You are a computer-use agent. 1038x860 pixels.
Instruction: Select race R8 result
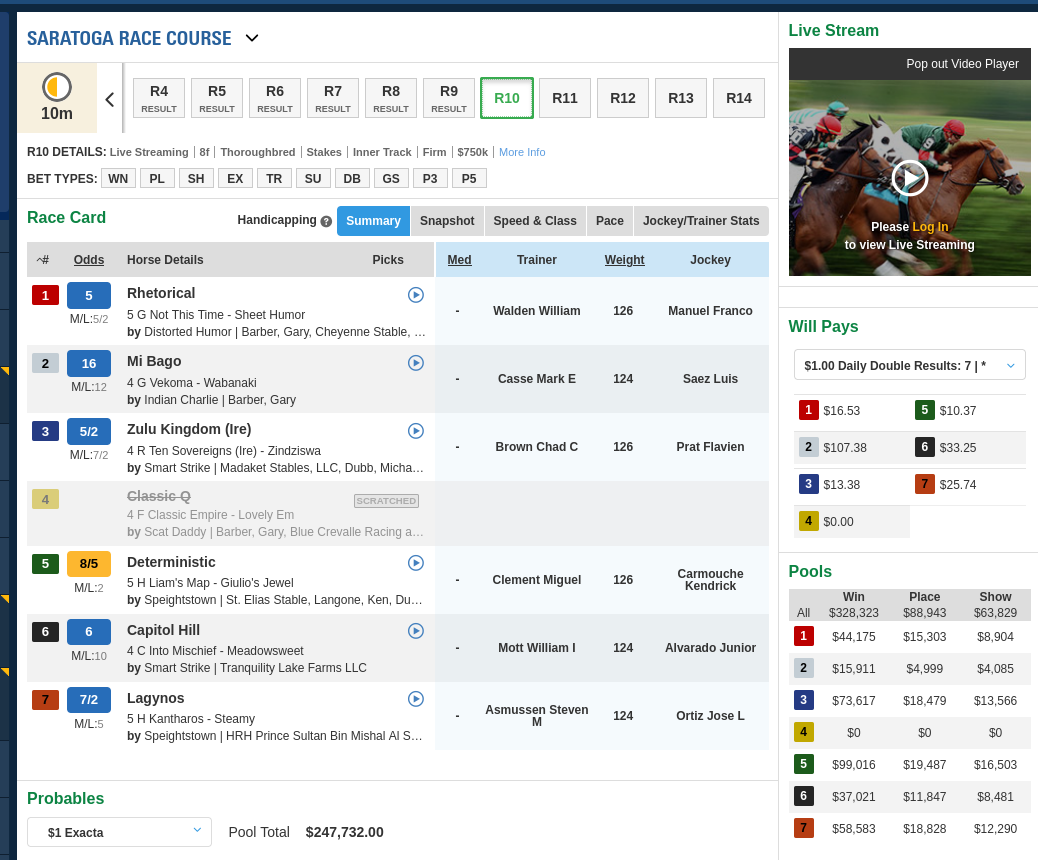391,98
